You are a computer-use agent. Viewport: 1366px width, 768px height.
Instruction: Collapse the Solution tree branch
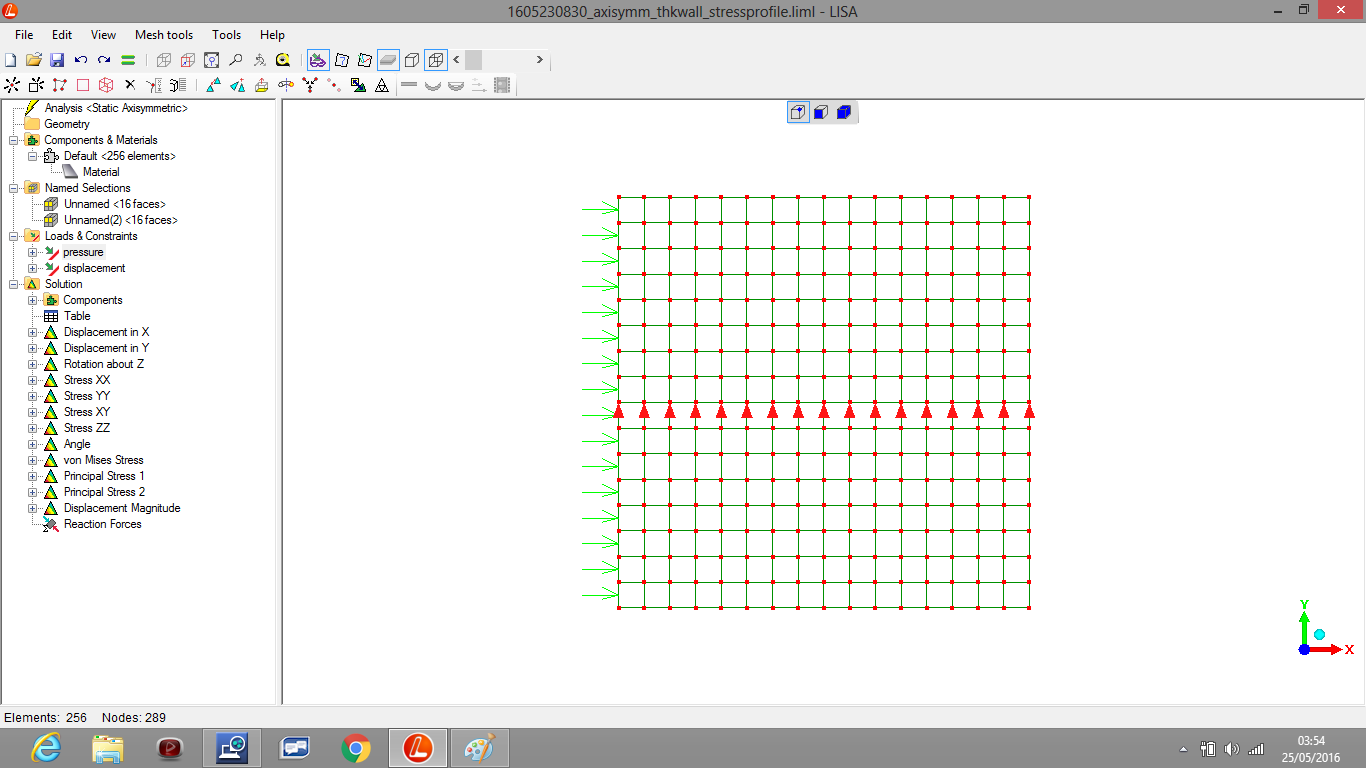[14, 284]
